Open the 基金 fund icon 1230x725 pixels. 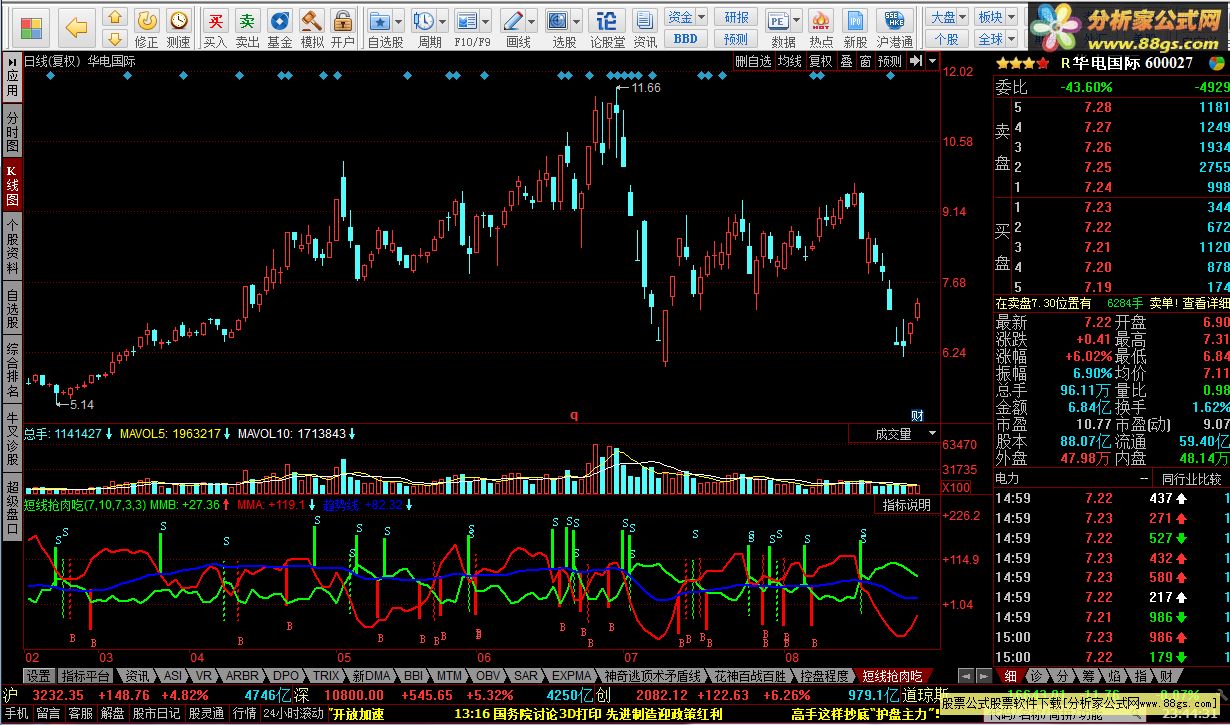(x=280, y=20)
